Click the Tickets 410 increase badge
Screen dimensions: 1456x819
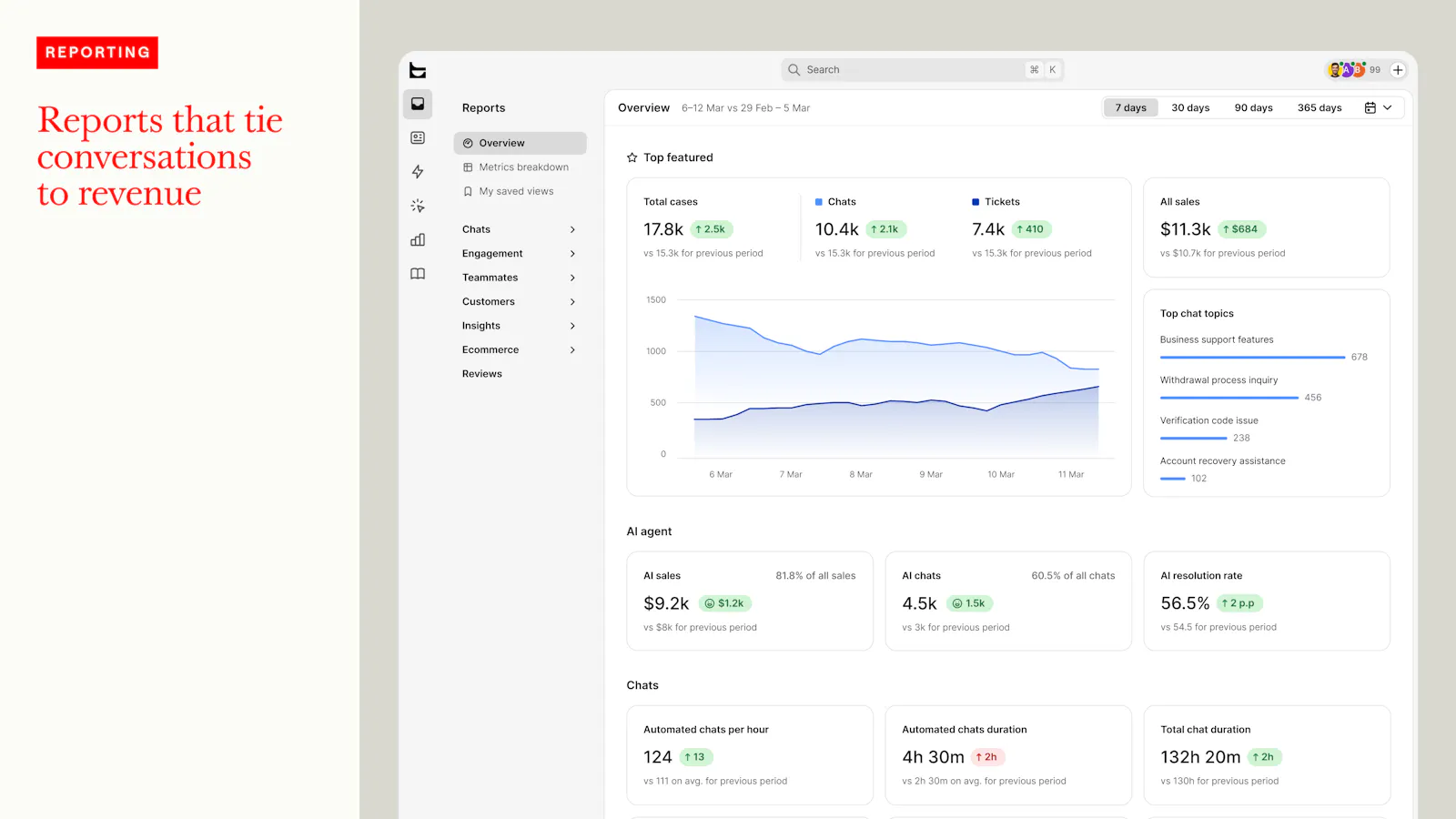(1031, 229)
